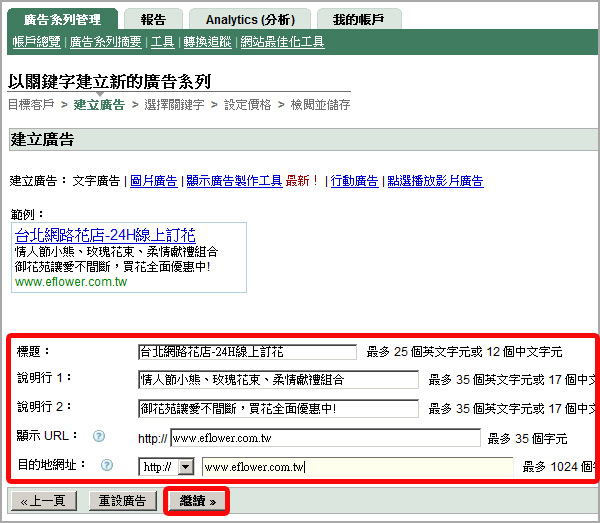Click the 建立廣告 step in breadcrumb
This screenshot has height=523, width=600.
coord(99,104)
